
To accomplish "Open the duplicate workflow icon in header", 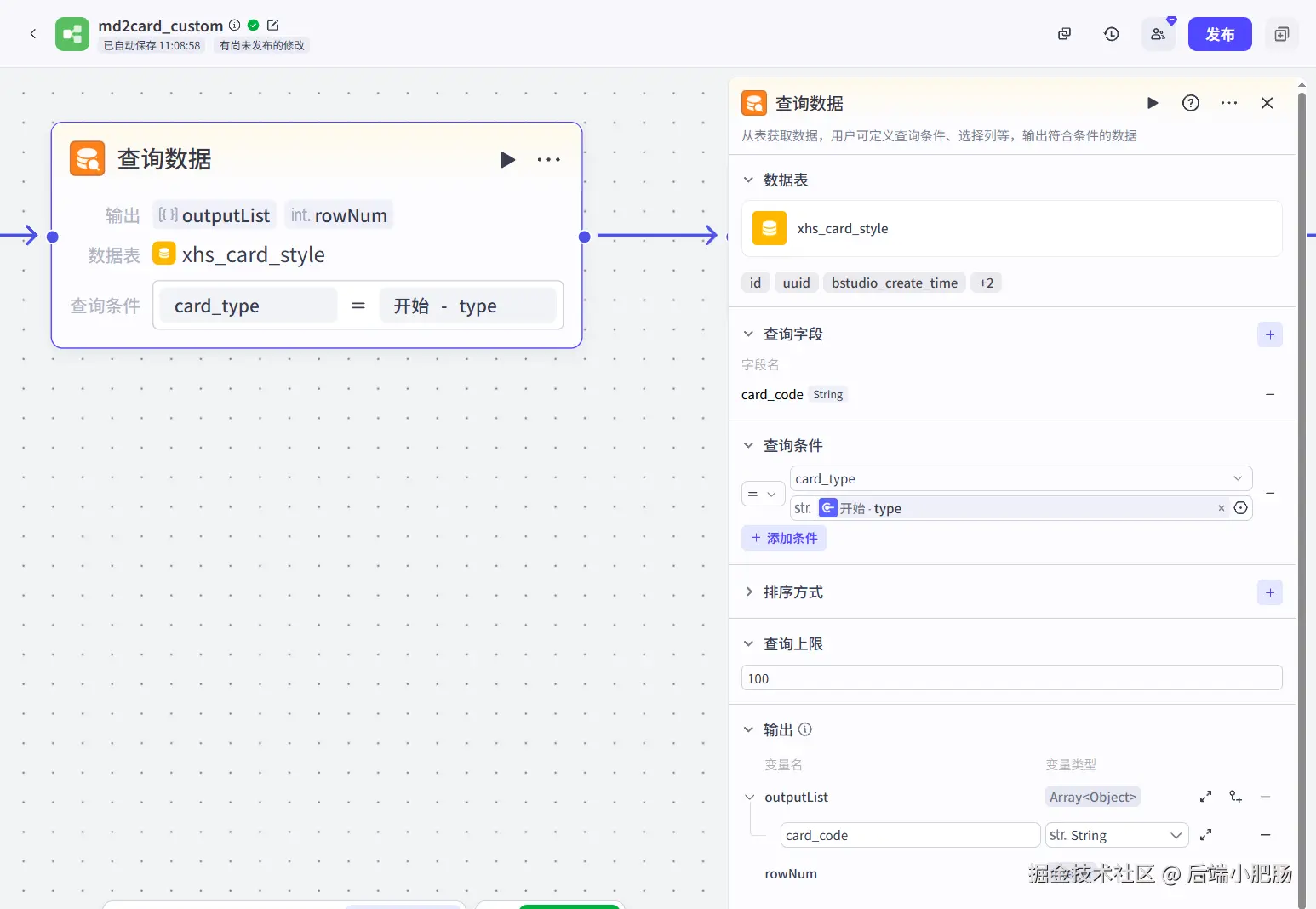I will click(1064, 34).
